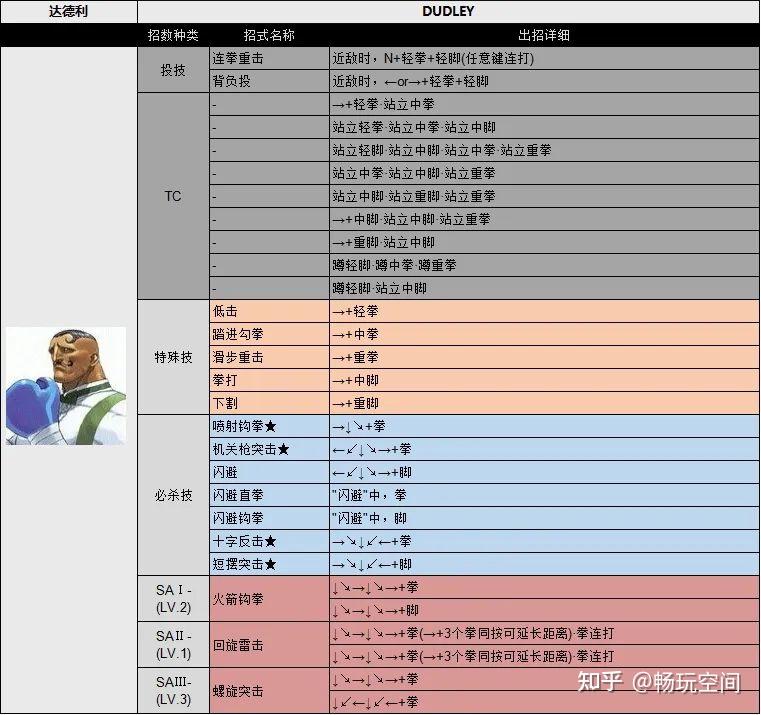
Task: Click the Dudley character portrait
Action: [x=66, y=386]
